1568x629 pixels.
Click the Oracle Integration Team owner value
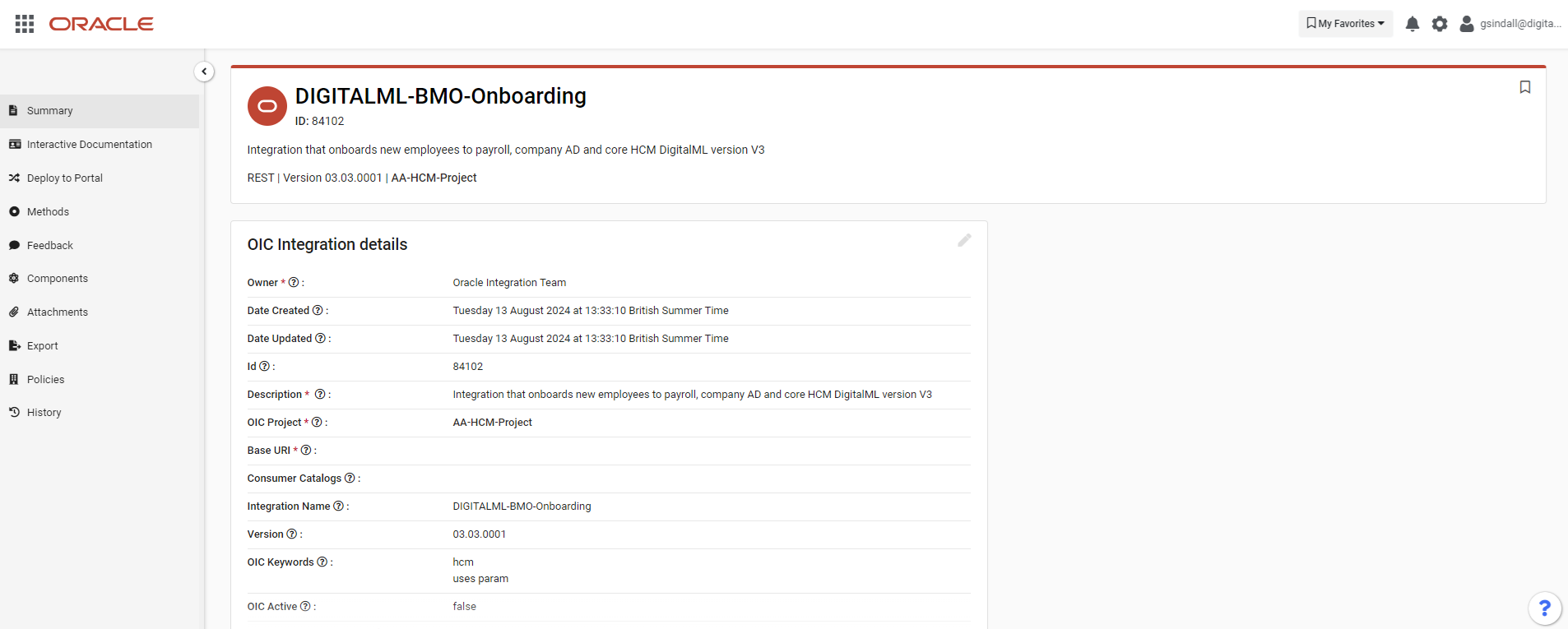pos(509,283)
